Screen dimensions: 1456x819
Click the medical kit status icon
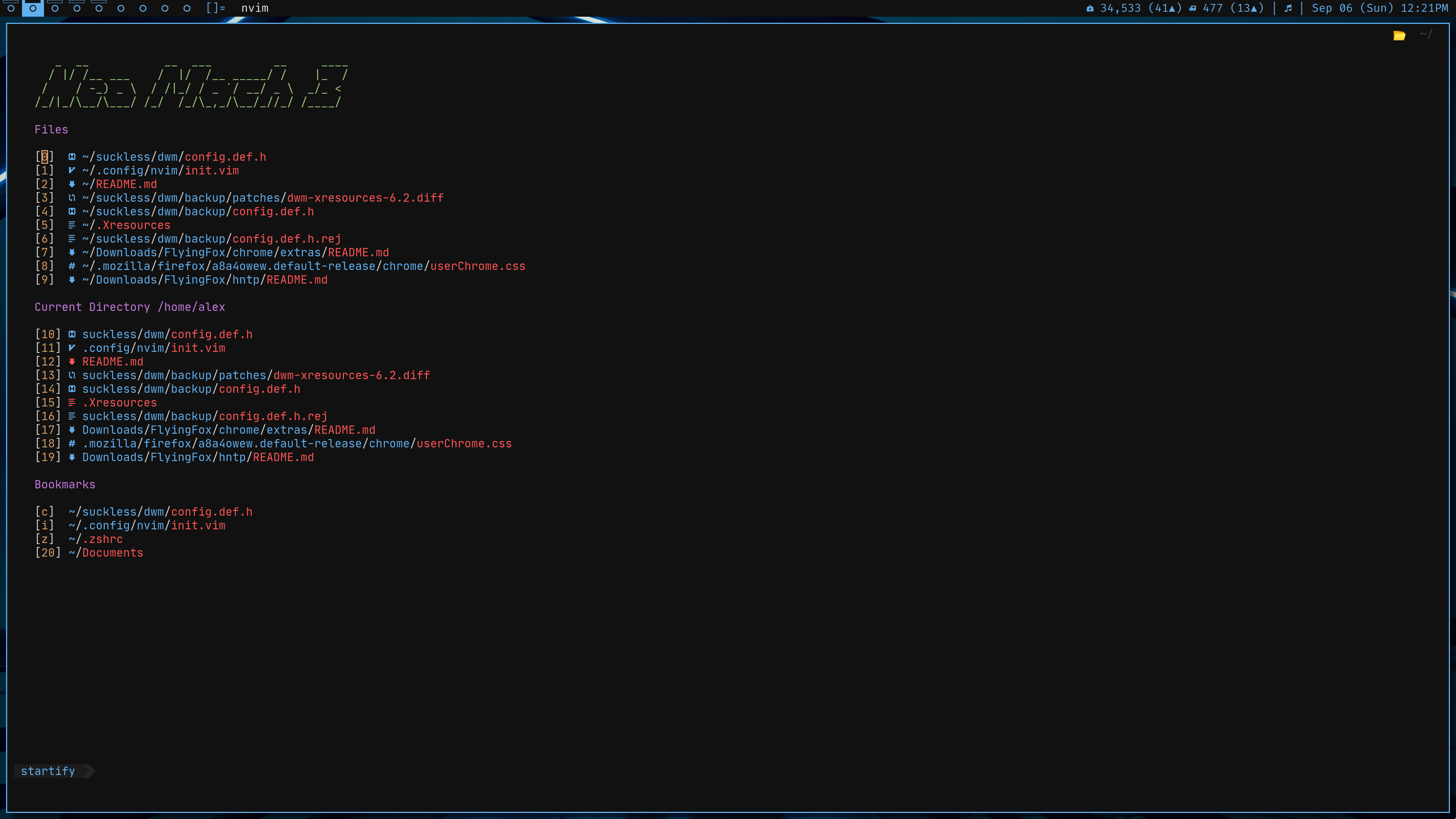pyautogui.click(x=1090, y=8)
